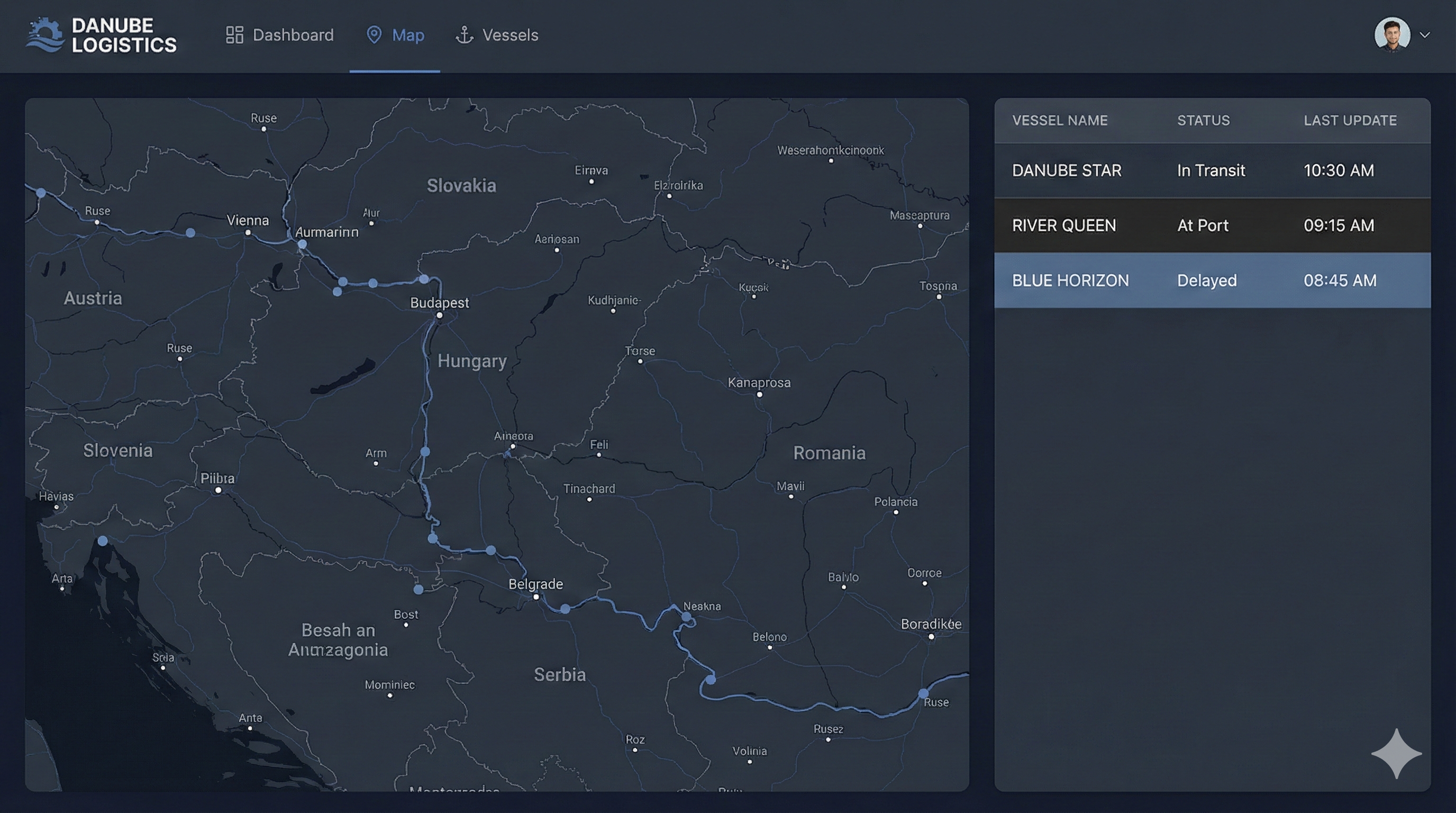Click the Vienna city label on map

248,220
